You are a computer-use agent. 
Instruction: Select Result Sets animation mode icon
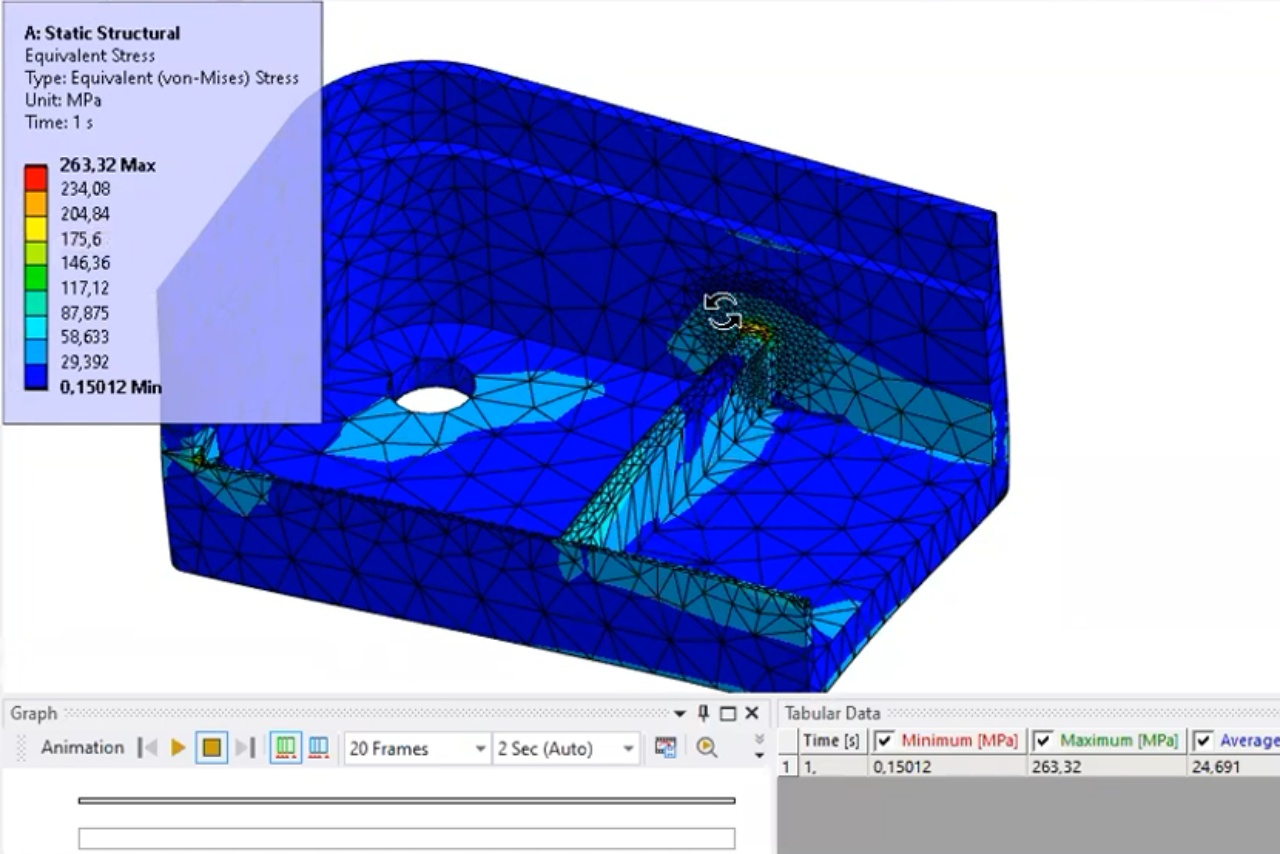(x=319, y=748)
